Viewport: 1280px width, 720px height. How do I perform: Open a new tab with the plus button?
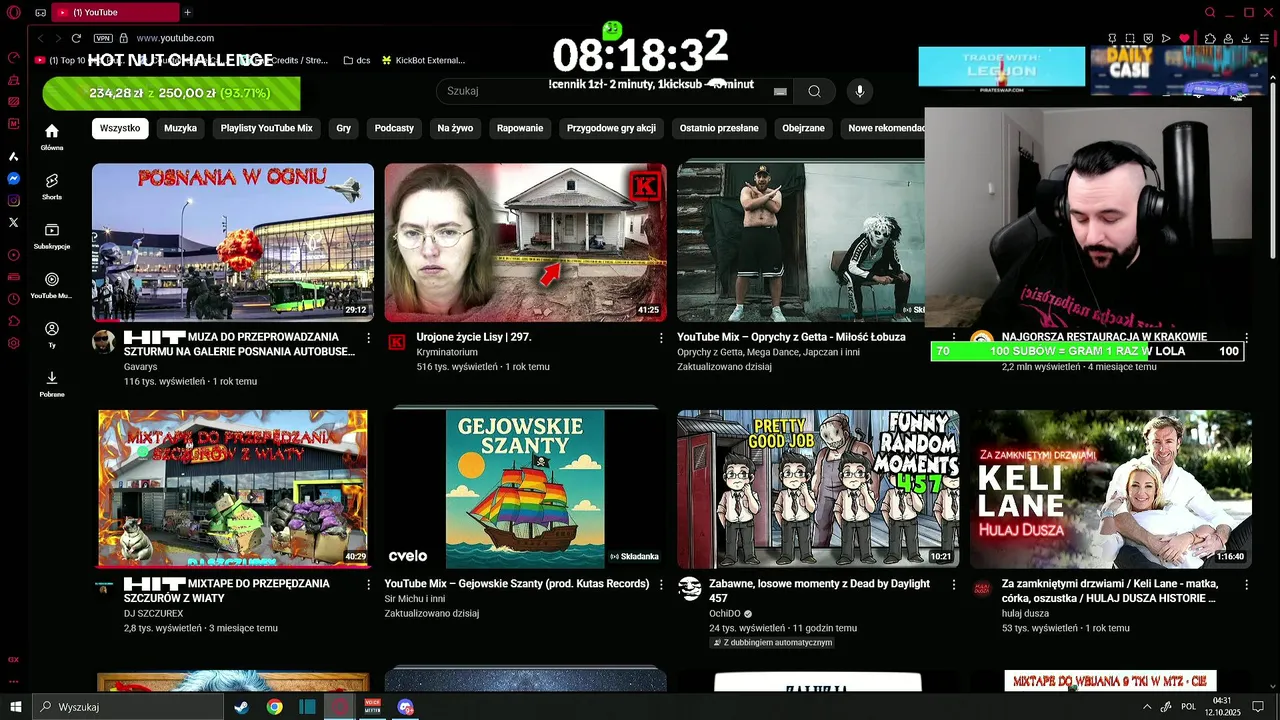click(x=187, y=12)
